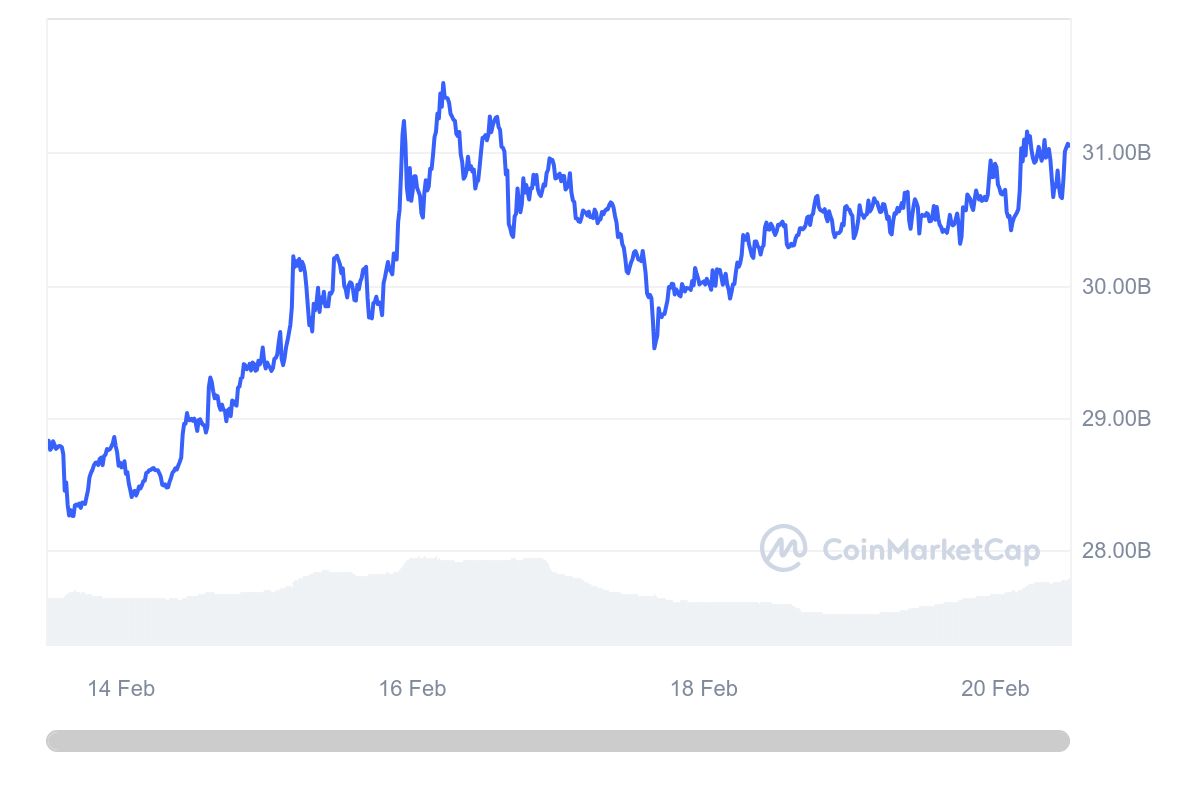Click the grey volume area below 18 Feb

(704, 624)
